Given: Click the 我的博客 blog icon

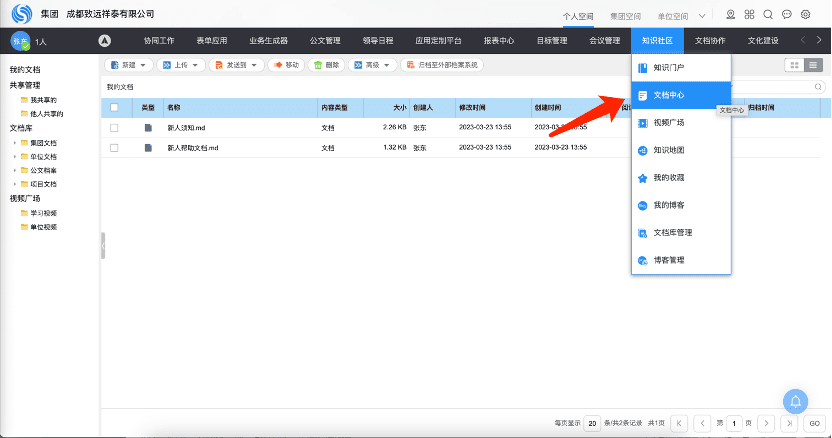Looking at the screenshot, I should click(643, 205).
